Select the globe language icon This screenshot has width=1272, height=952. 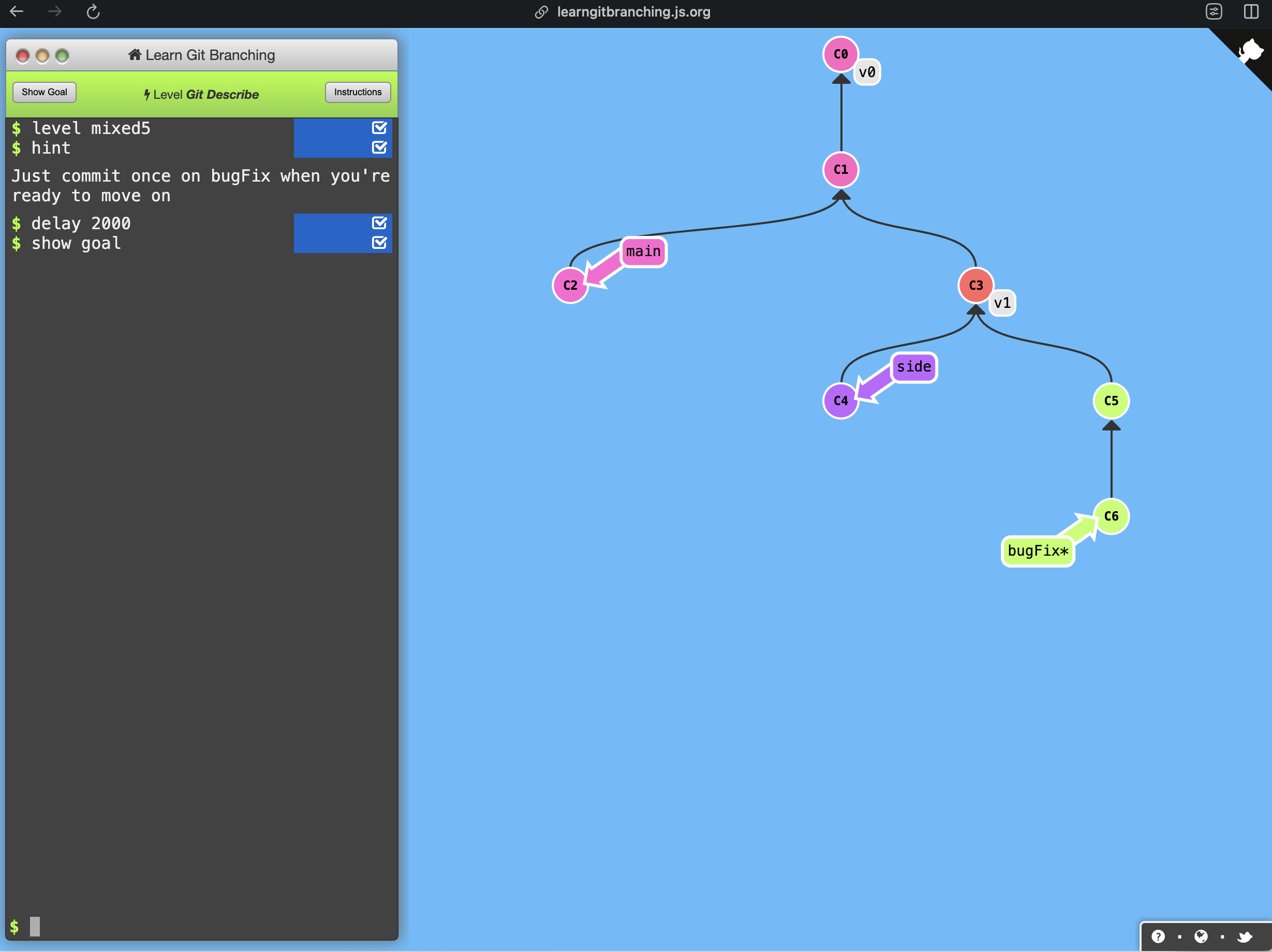[1202, 936]
